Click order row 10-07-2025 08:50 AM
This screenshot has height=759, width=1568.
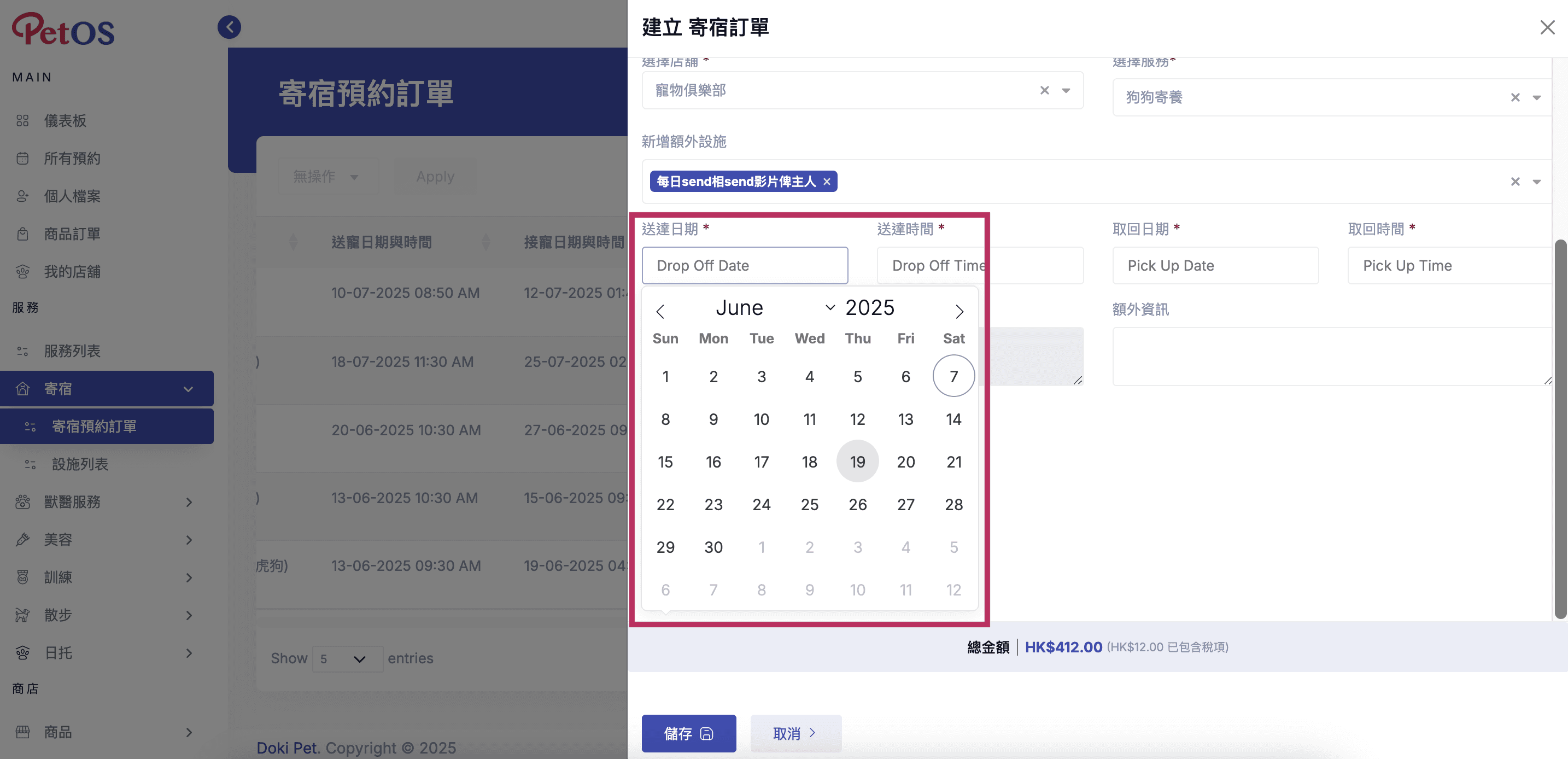[441, 294]
